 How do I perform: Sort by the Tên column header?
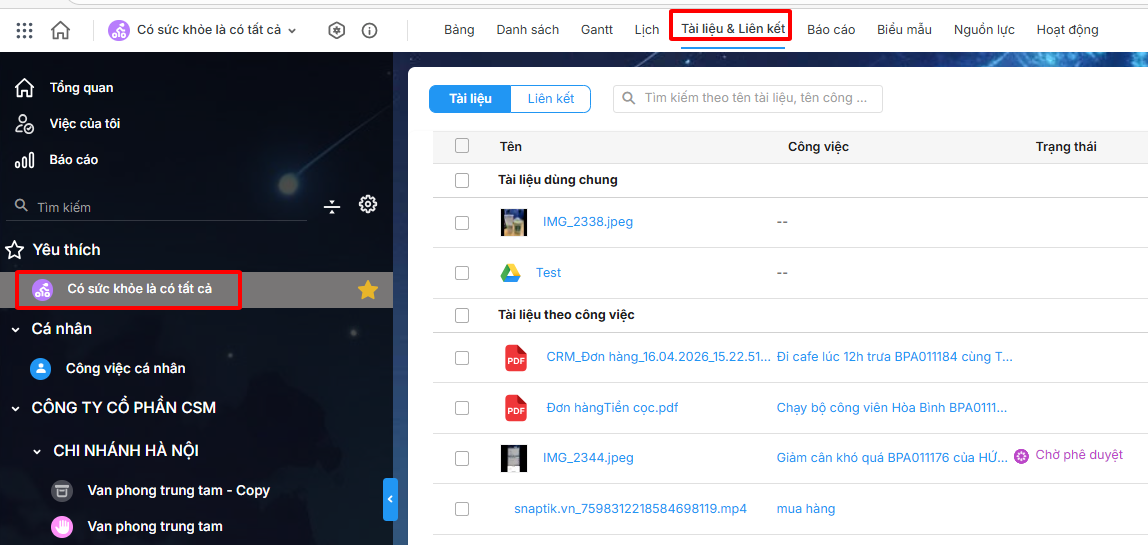pyautogui.click(x=510, y=147)
